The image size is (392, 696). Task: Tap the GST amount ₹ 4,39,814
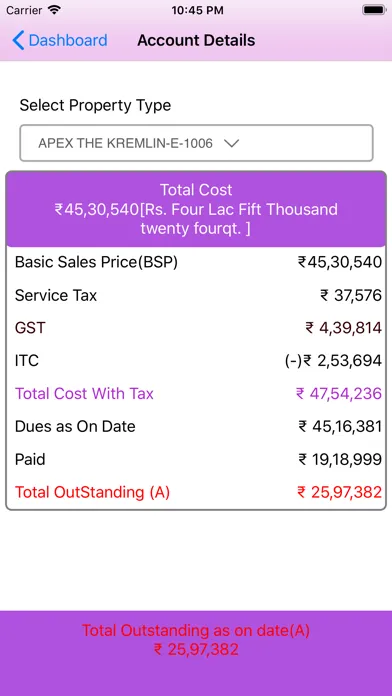coord(344,328)
